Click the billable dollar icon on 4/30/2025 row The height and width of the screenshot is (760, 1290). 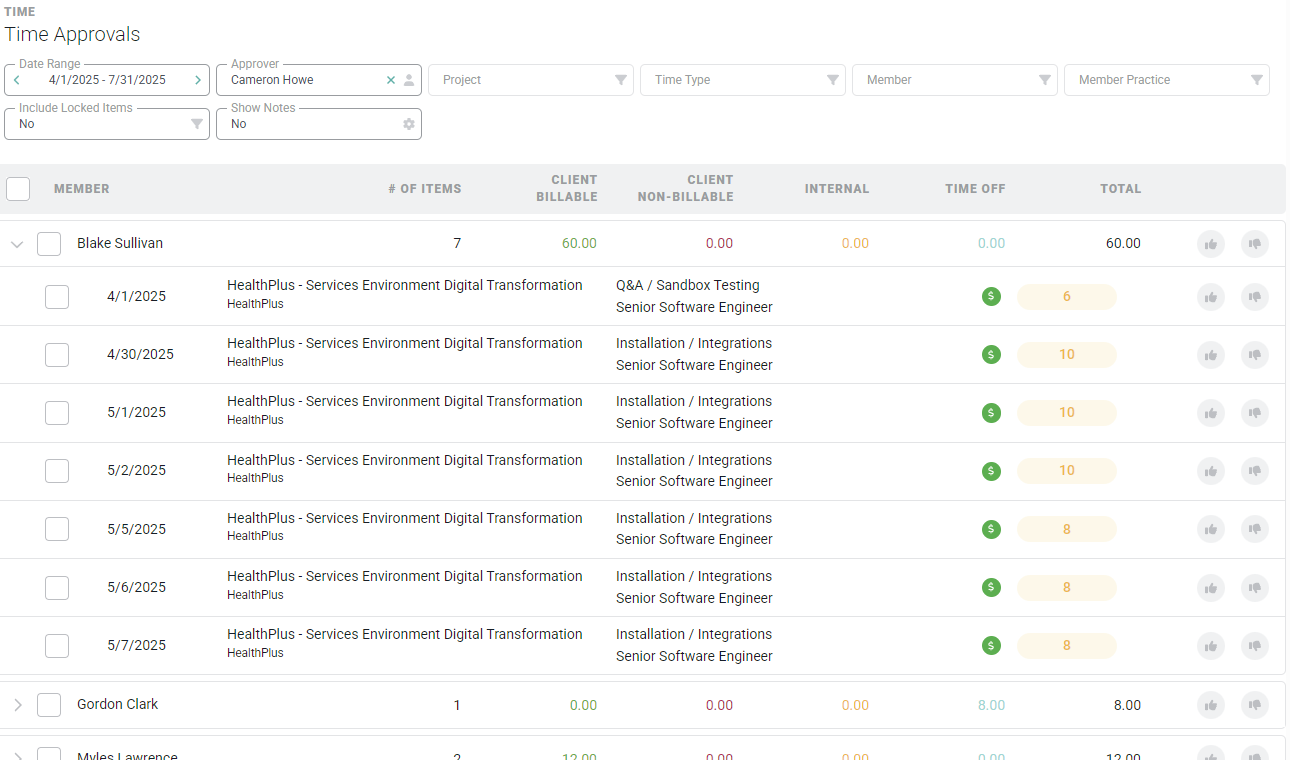991,354
